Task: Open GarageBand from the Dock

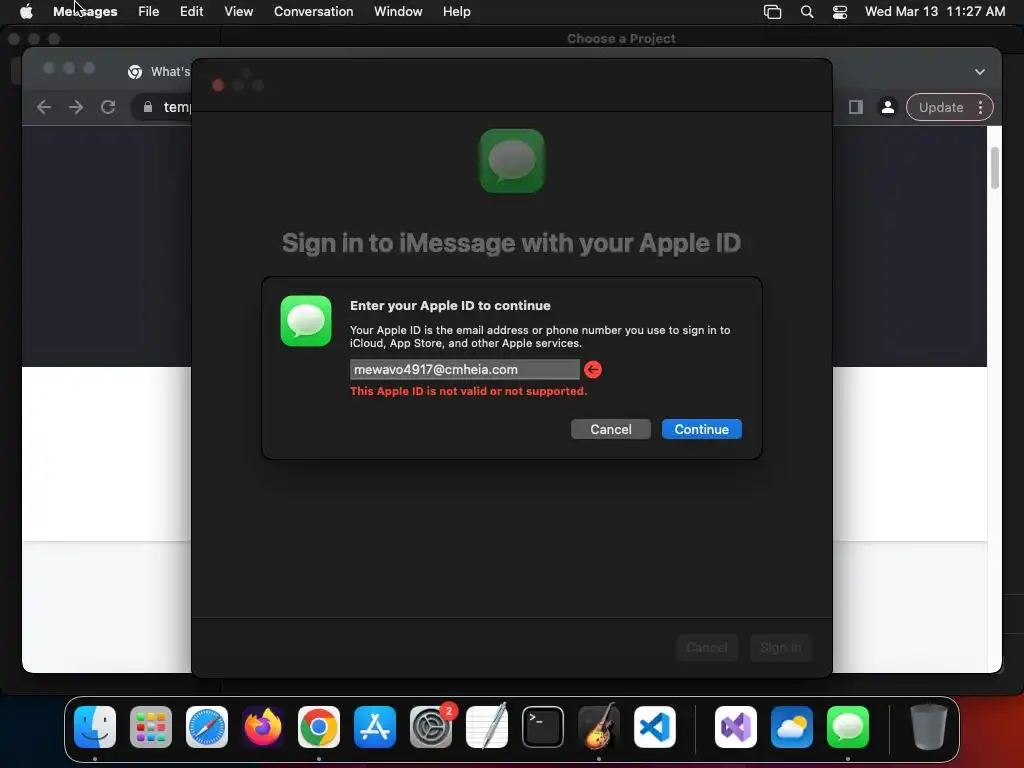Action: (599, 727)
